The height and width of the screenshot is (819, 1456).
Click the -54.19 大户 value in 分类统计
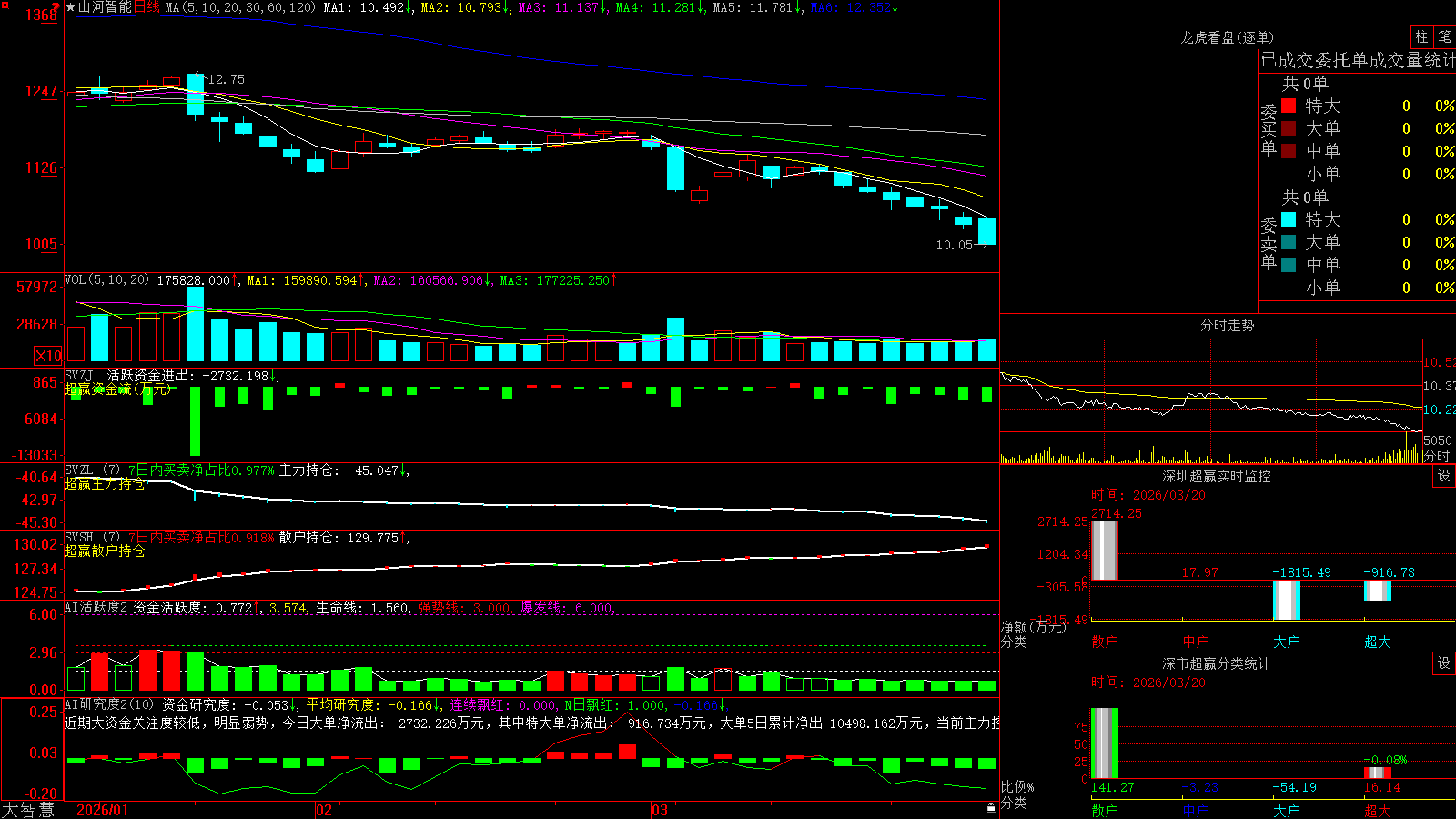click(1294, 787)
